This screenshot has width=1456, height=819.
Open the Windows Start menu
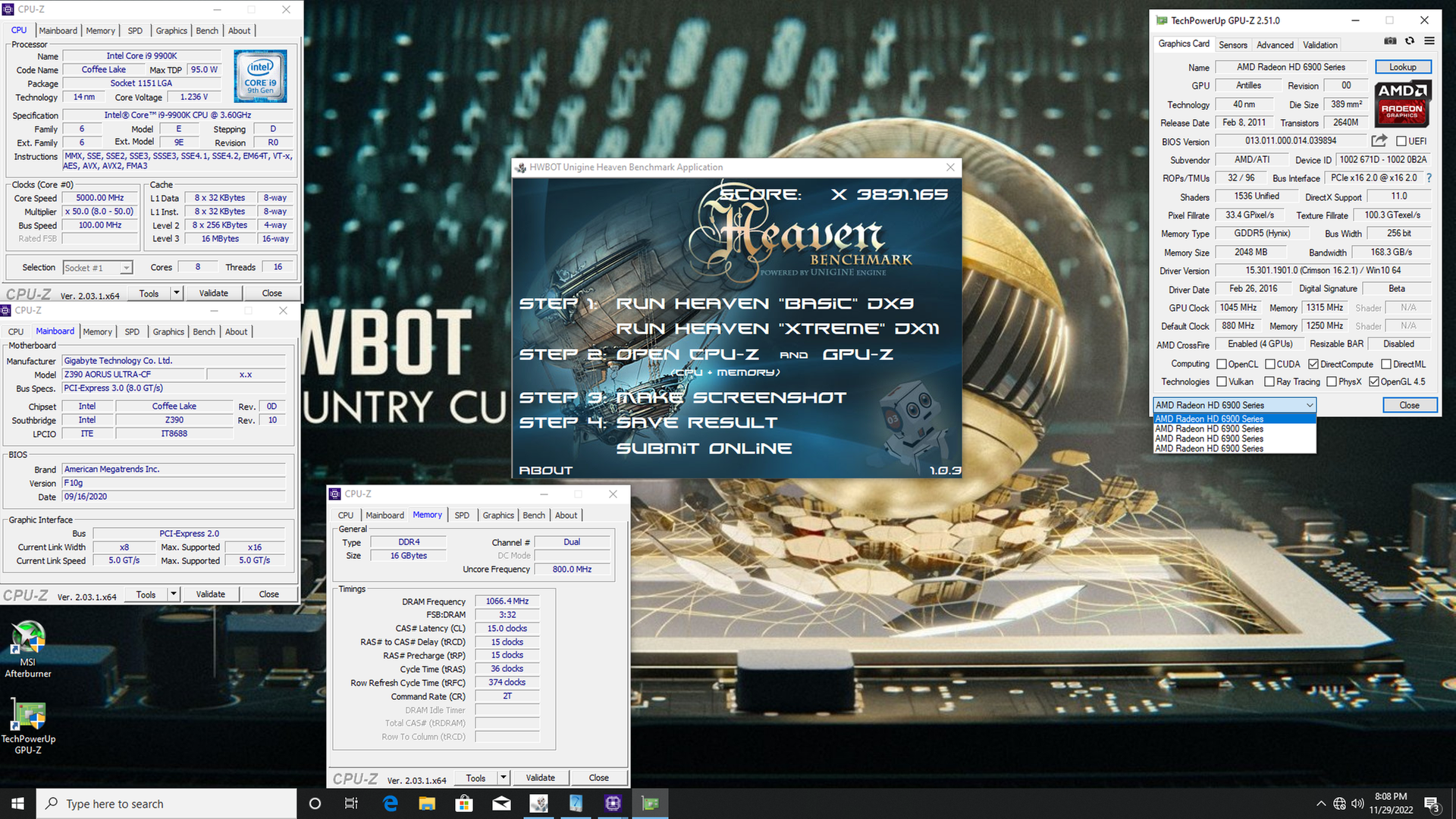pyautogui.click(x=17, y=803)
